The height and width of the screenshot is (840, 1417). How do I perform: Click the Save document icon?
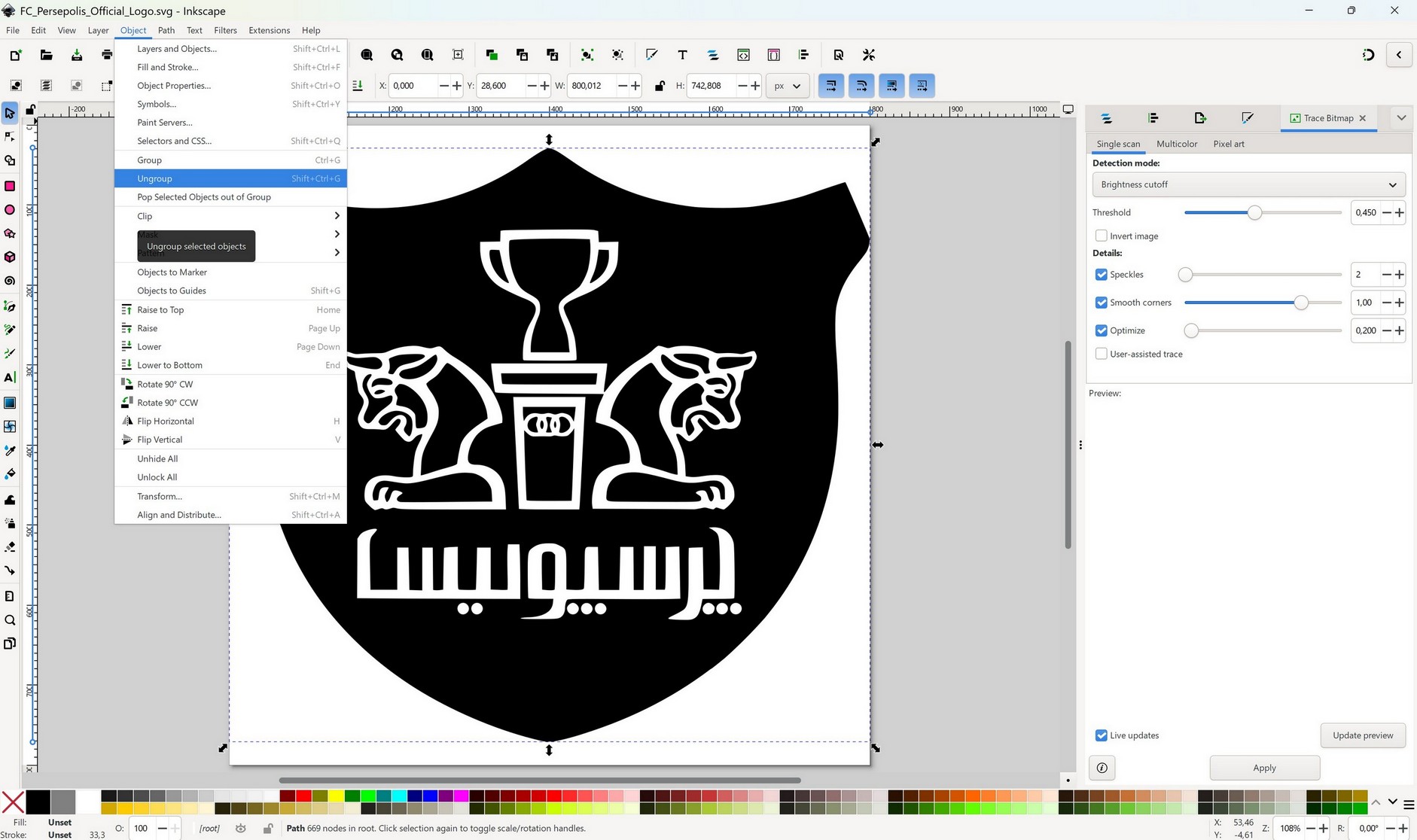coord(77,55)
